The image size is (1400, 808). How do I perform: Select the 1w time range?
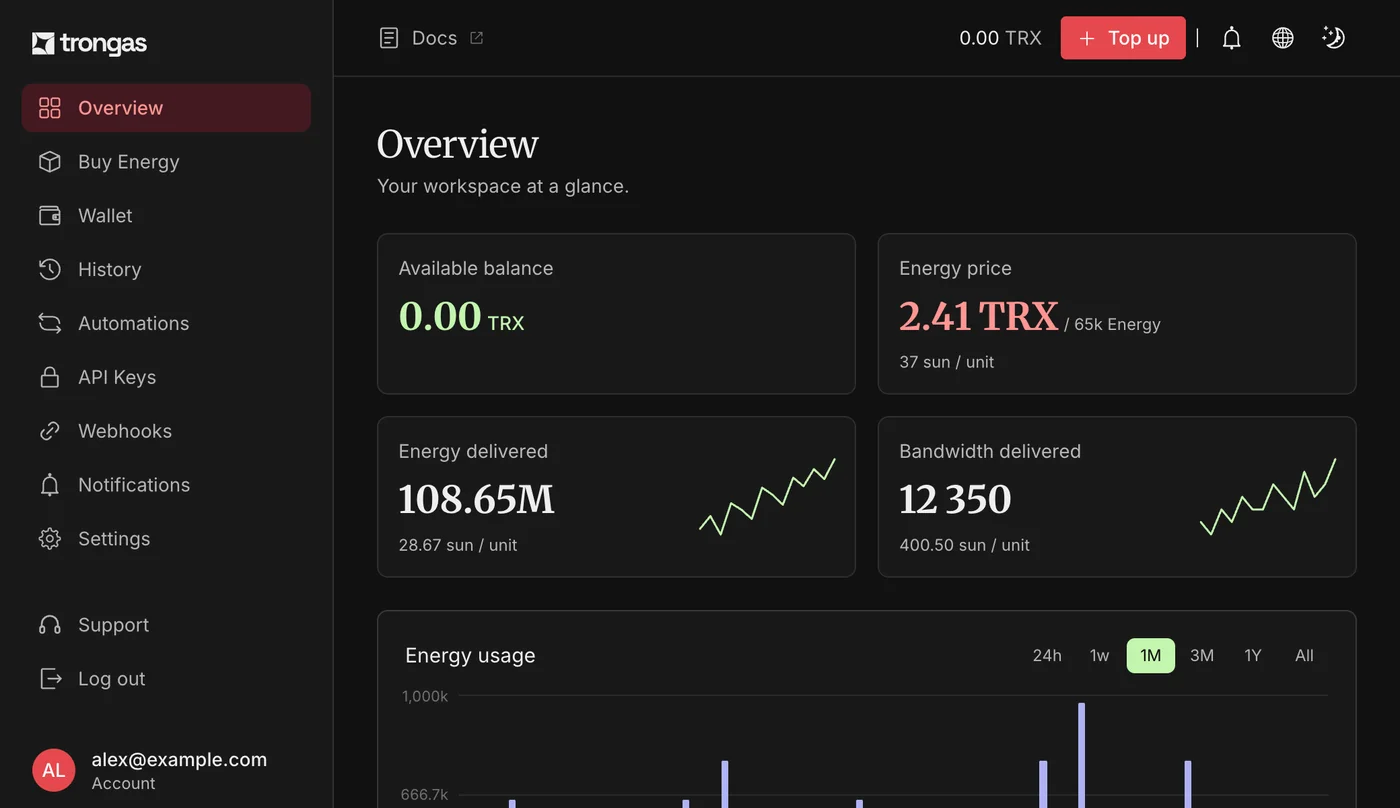coord(1099,656)
